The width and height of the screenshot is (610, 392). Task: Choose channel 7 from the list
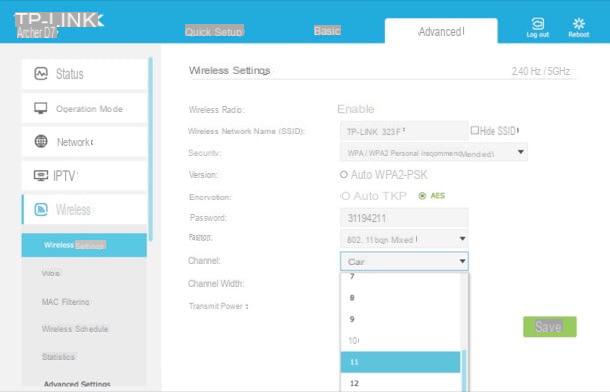(x=400, y=277)
